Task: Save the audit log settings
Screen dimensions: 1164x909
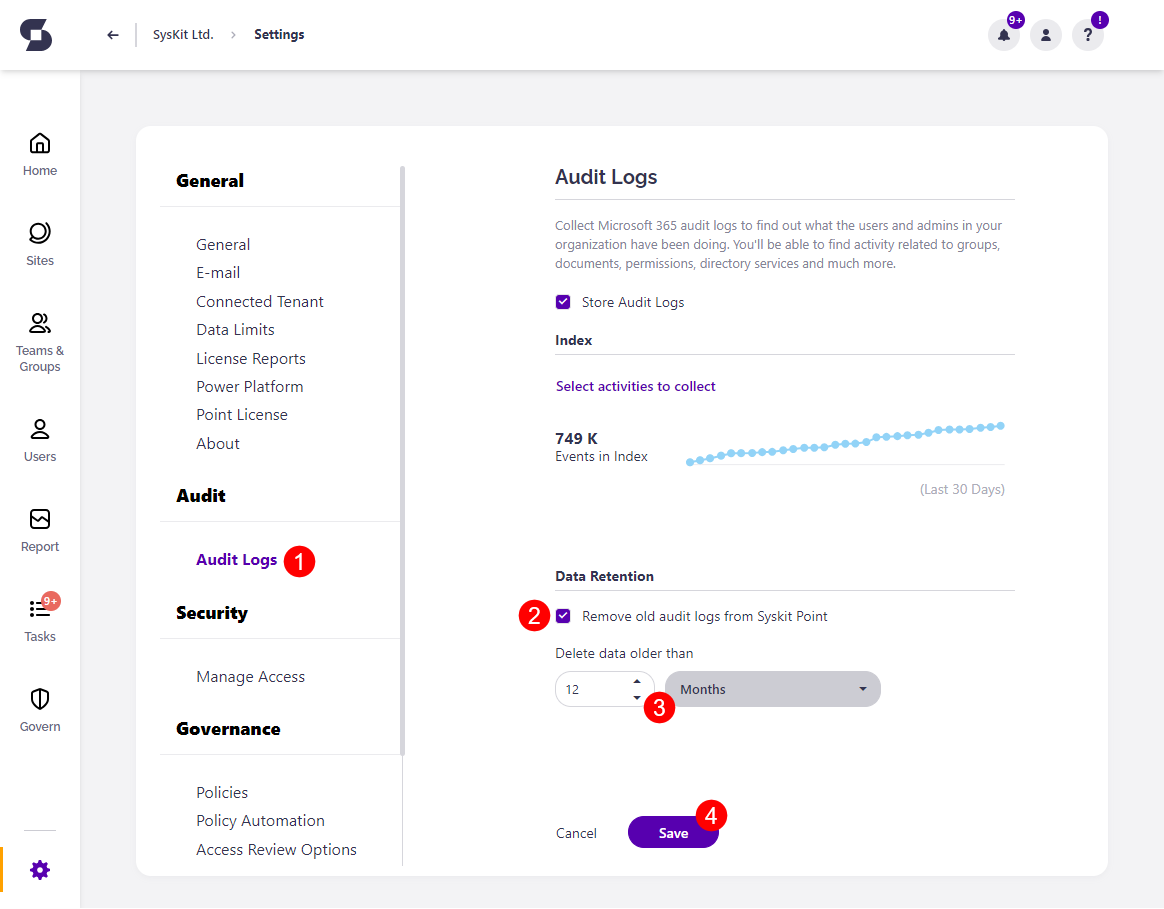Action: pos(673,832)
